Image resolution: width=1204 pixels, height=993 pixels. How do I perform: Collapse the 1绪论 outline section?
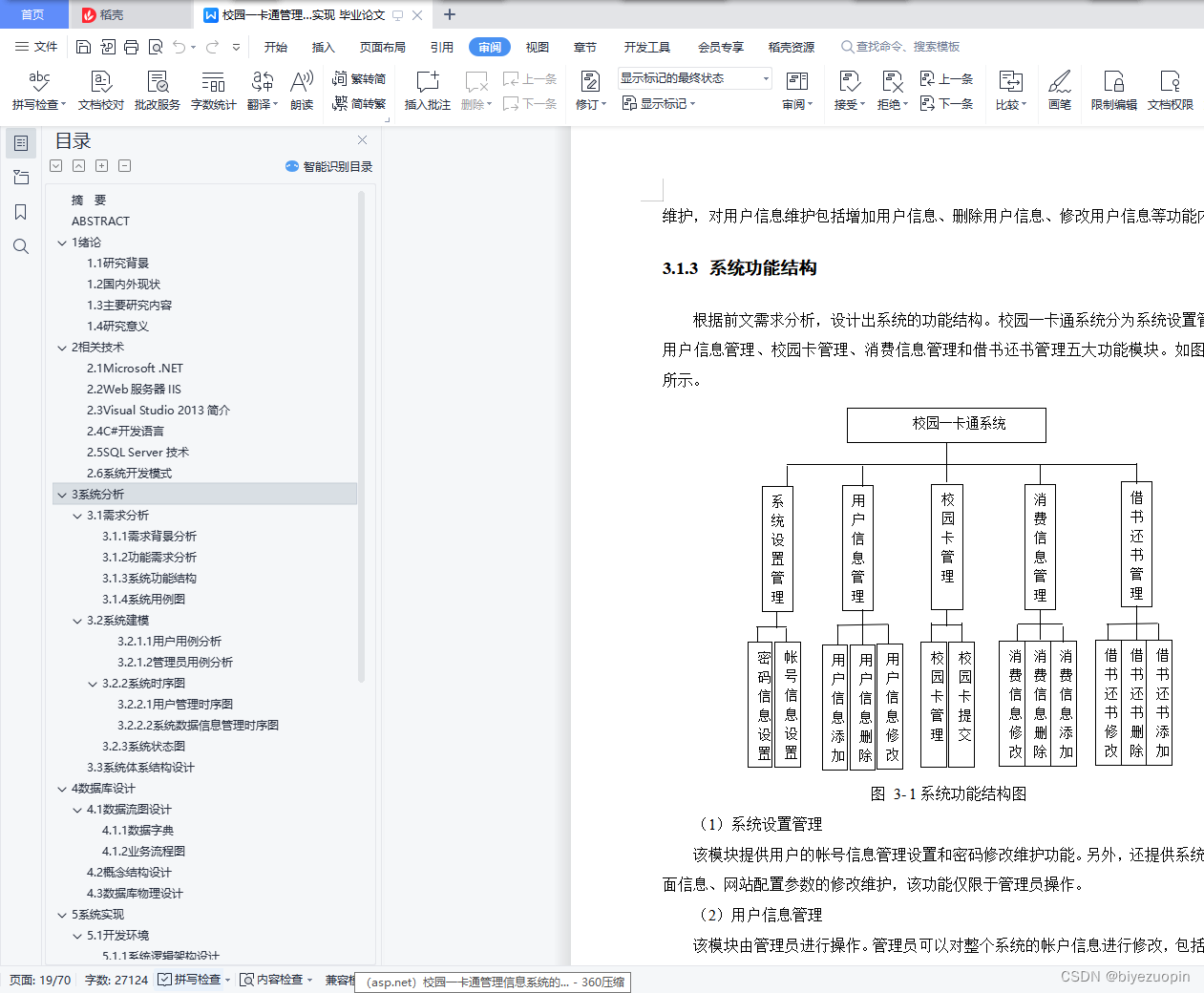62,243
